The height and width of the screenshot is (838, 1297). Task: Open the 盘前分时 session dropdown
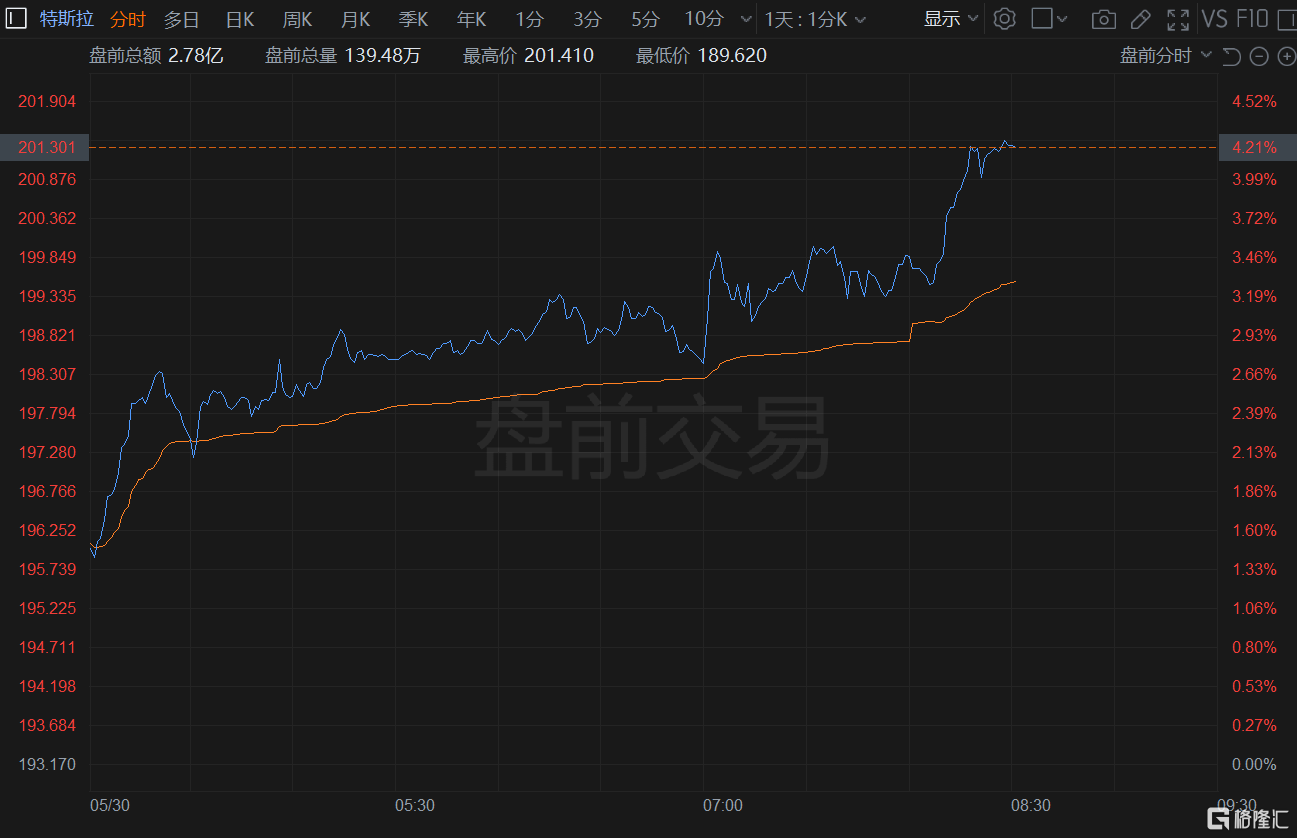(x=1165, y=56)
